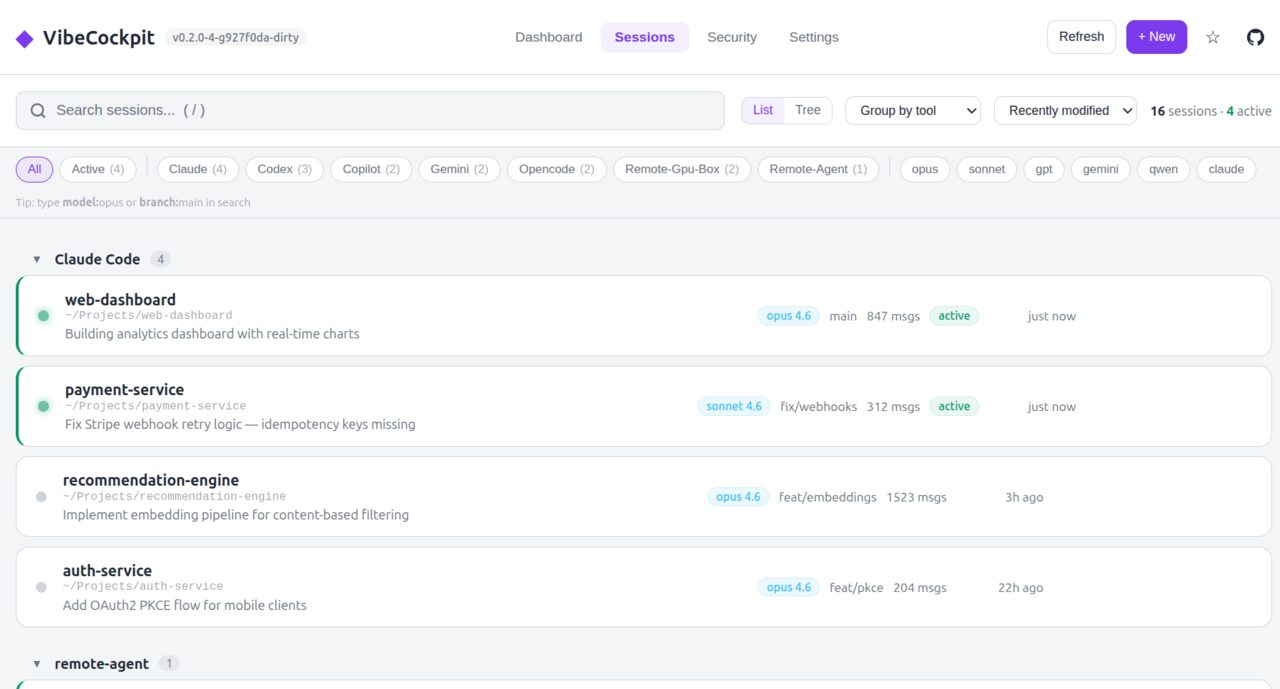Click web-dashboard green status dot
Screen dimensions: 1280x689
(x=43, y=316)
